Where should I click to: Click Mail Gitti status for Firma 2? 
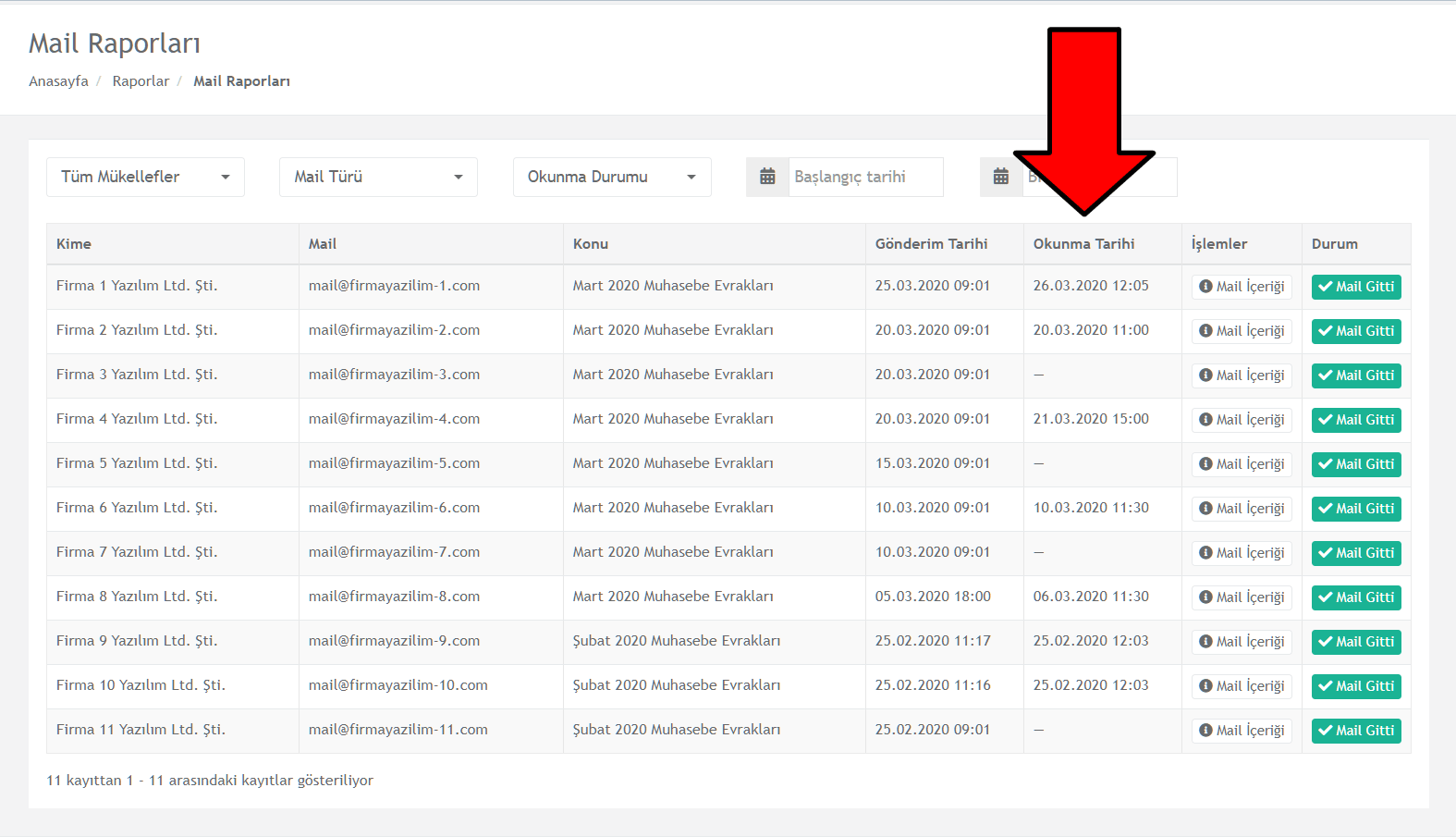[1356, 331]
